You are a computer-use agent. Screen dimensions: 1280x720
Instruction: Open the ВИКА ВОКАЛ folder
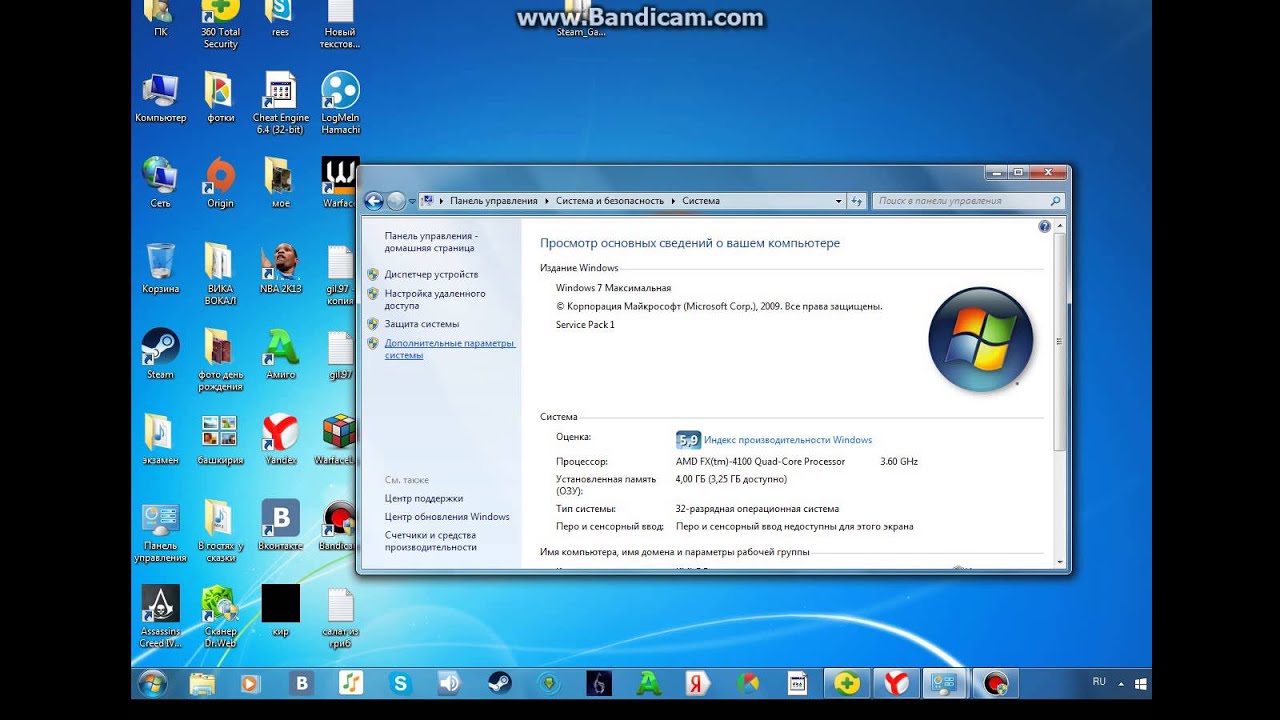[220, 274]
